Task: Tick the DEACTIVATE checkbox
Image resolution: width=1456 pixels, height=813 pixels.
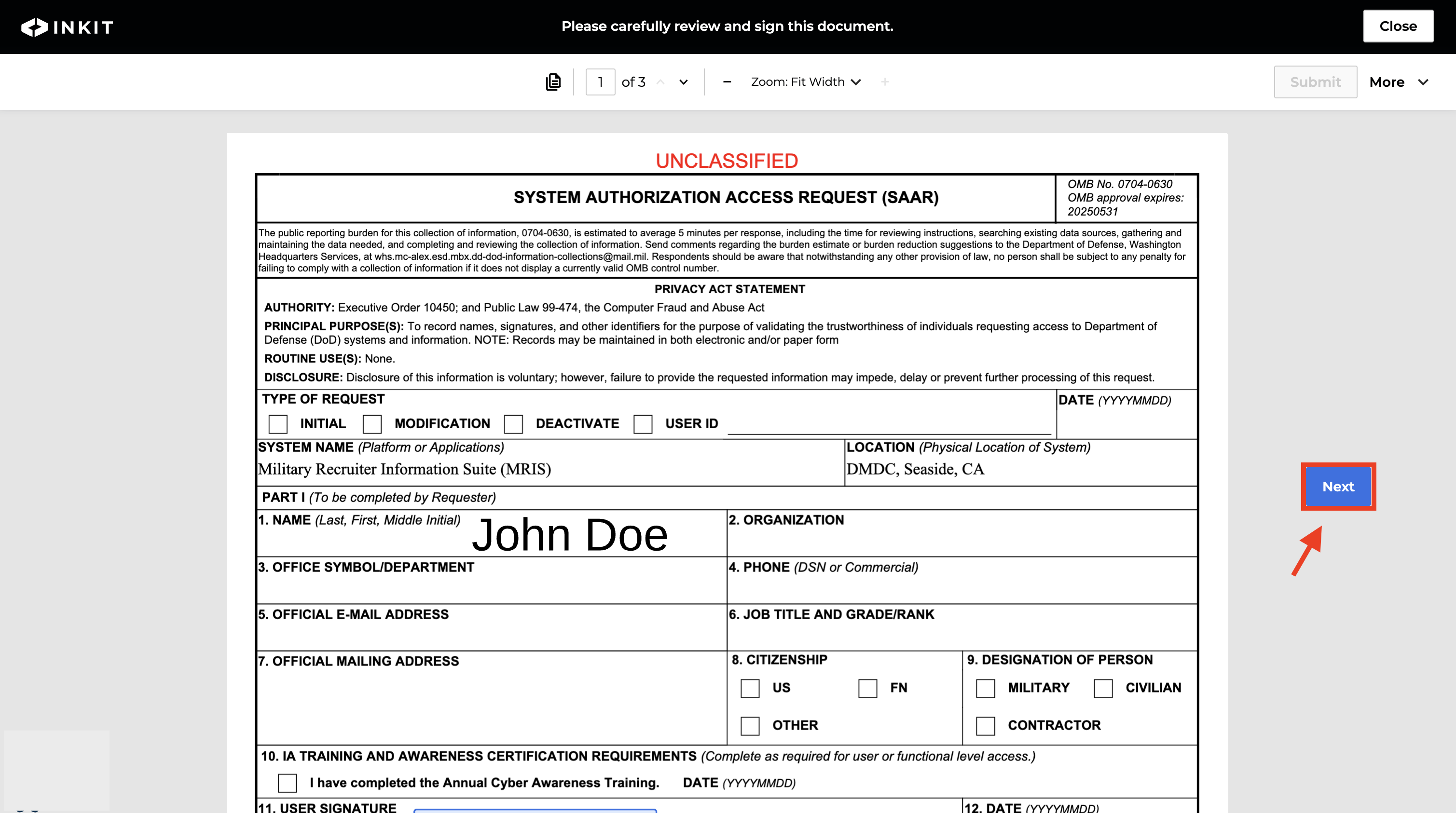Action: point(513,424)
